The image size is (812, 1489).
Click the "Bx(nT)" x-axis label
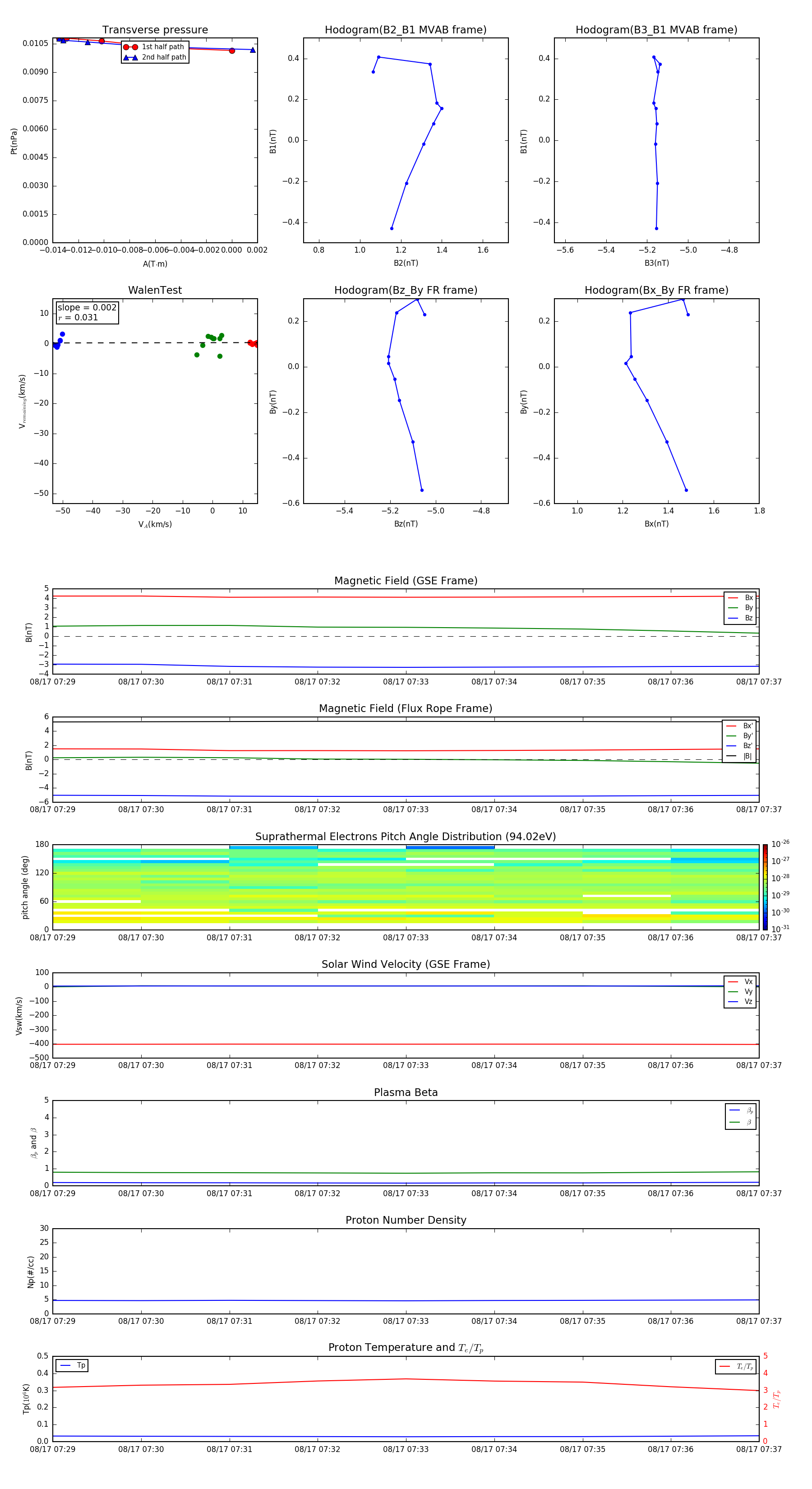(656, 524)
